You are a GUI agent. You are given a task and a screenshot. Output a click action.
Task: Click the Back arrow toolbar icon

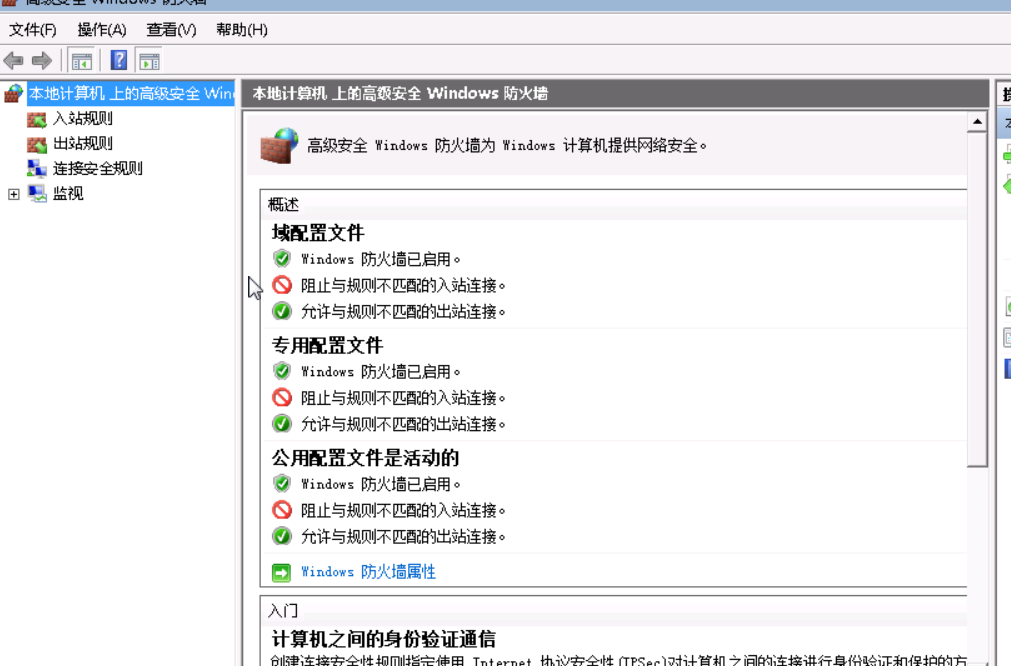tap(14, 61)
